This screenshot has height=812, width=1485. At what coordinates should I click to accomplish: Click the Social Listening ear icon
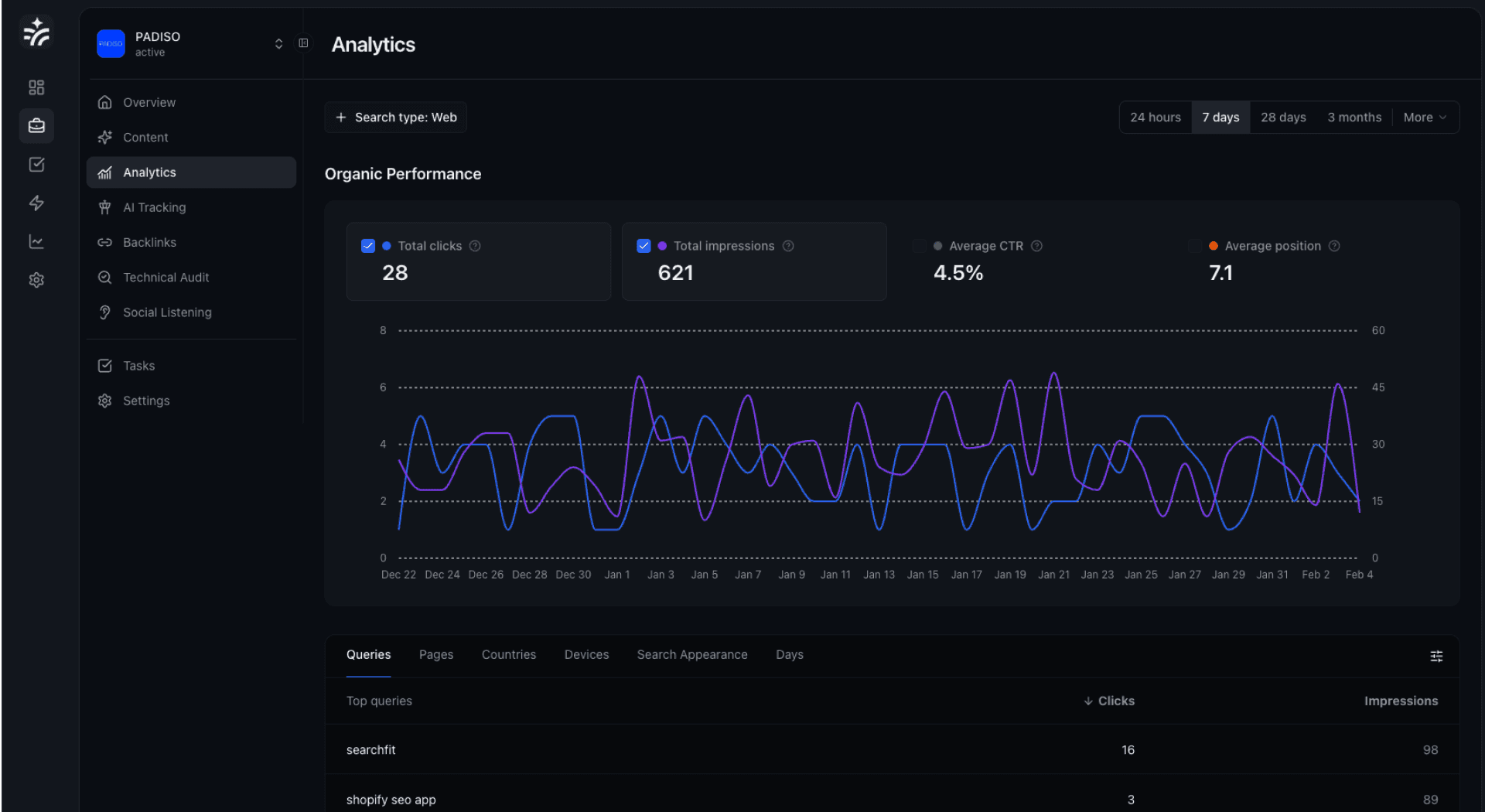pyautogui.click(x=105, y=312)
